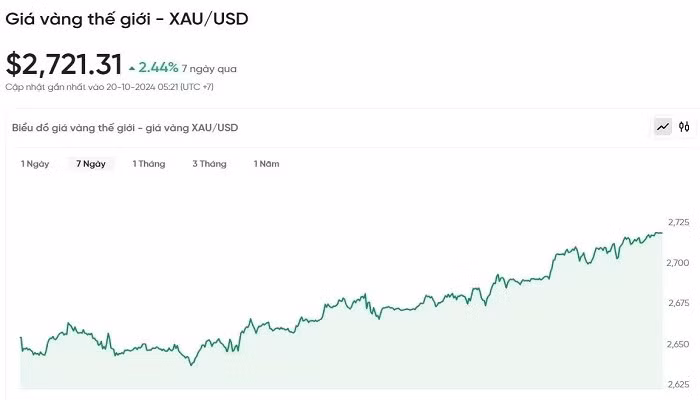Click the "Giá vàng thế giới - XAU/USD" heading

pos(125,17)
